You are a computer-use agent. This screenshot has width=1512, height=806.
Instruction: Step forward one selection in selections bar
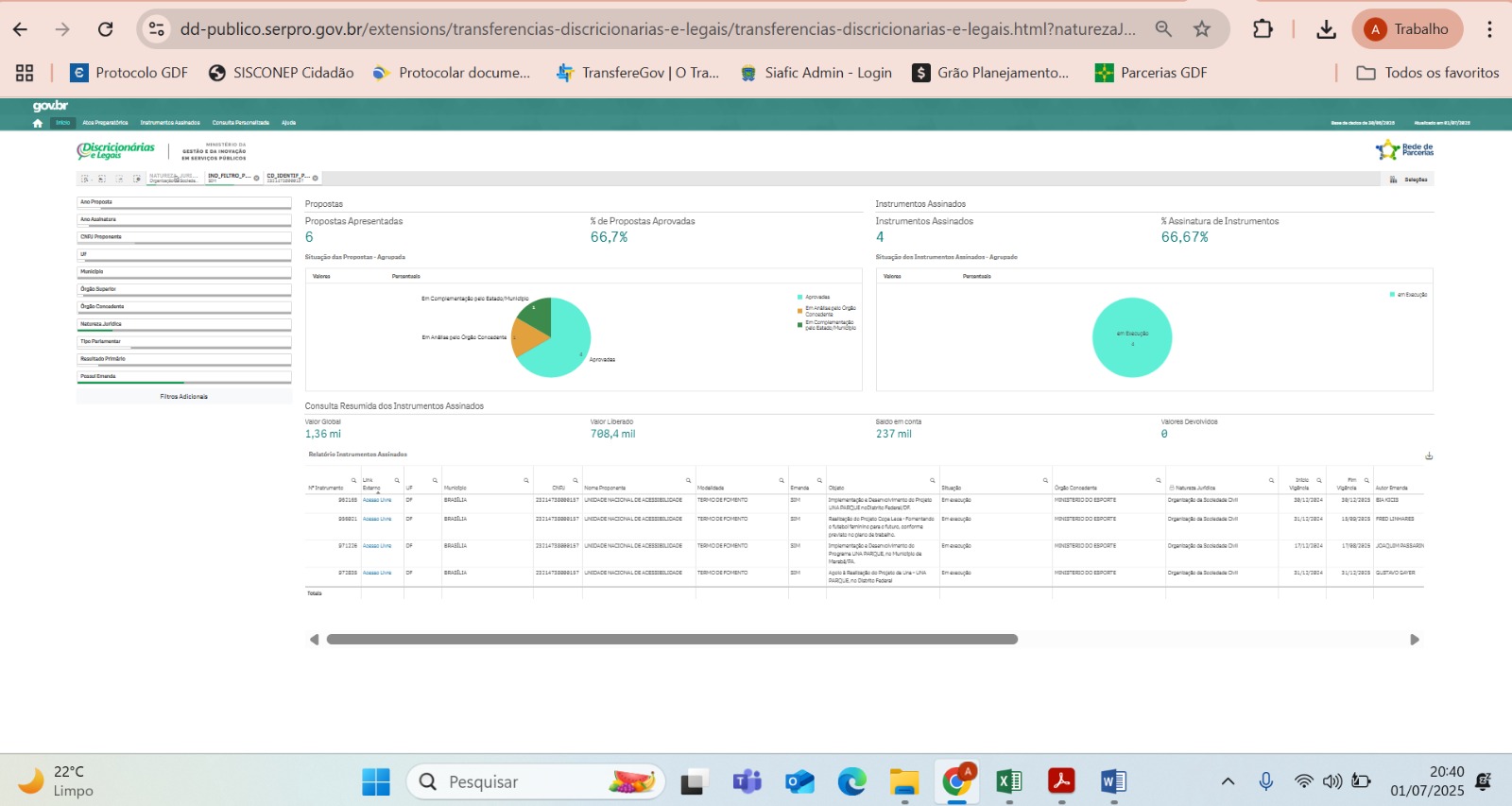119,179
